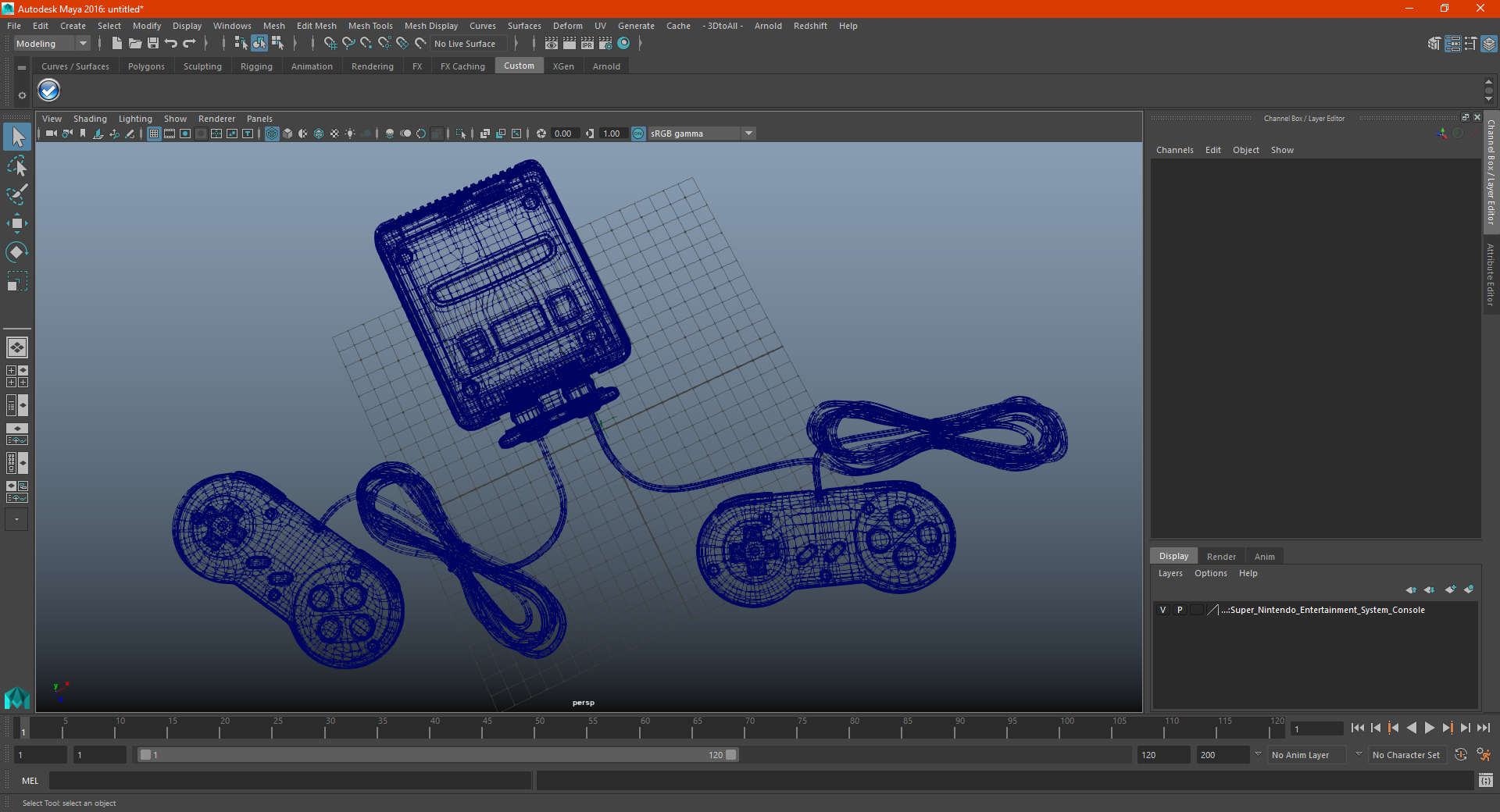The image size is (1500, 812).
Task: Open a scene file
Action: tap(134, 44)
